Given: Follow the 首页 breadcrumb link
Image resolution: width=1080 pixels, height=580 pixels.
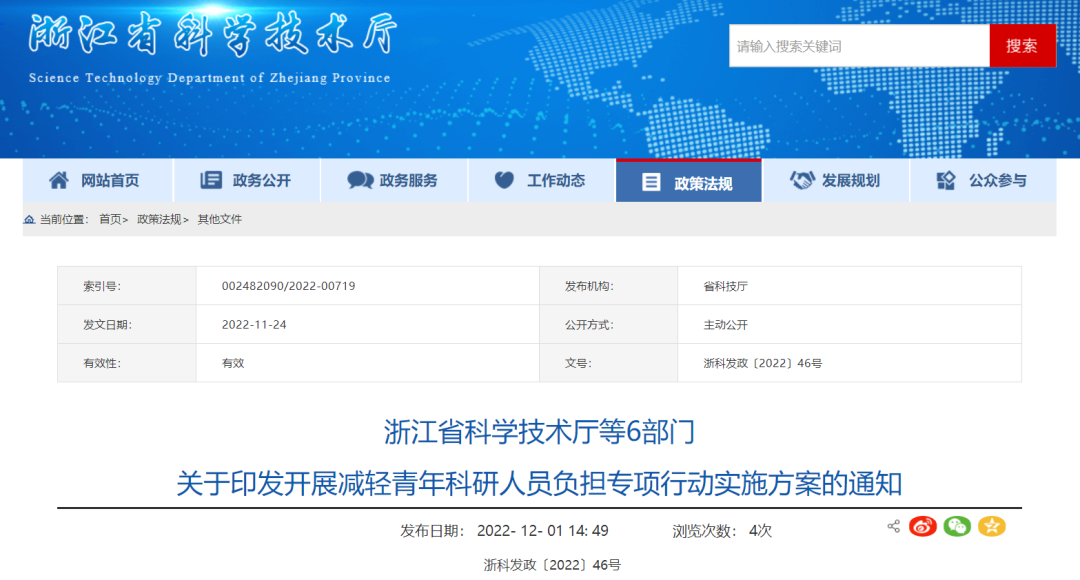Looking at the screenshot, I should point(110,219).
